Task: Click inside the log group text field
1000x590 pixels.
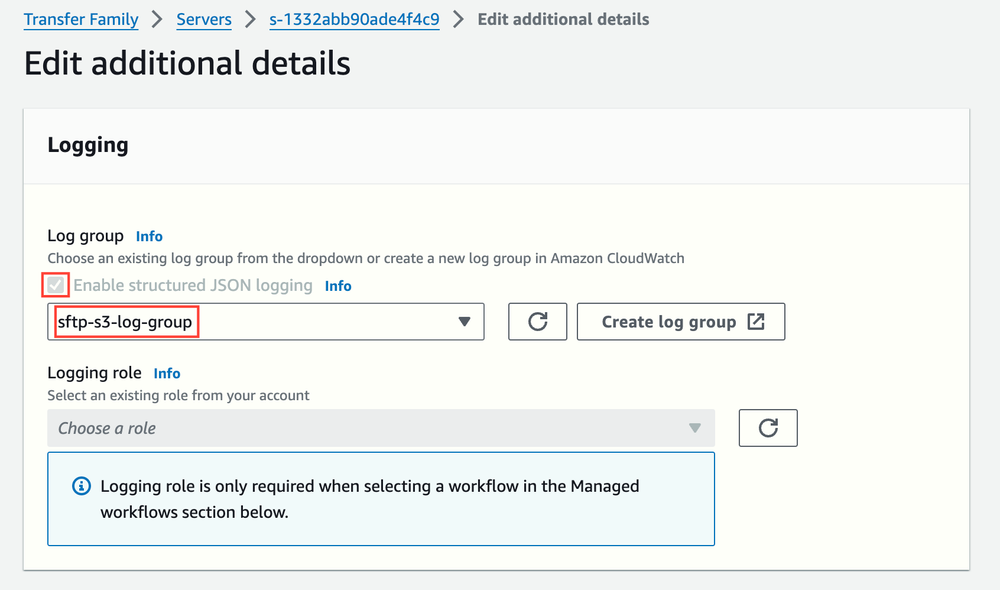Action: click(x=200, y=321)
